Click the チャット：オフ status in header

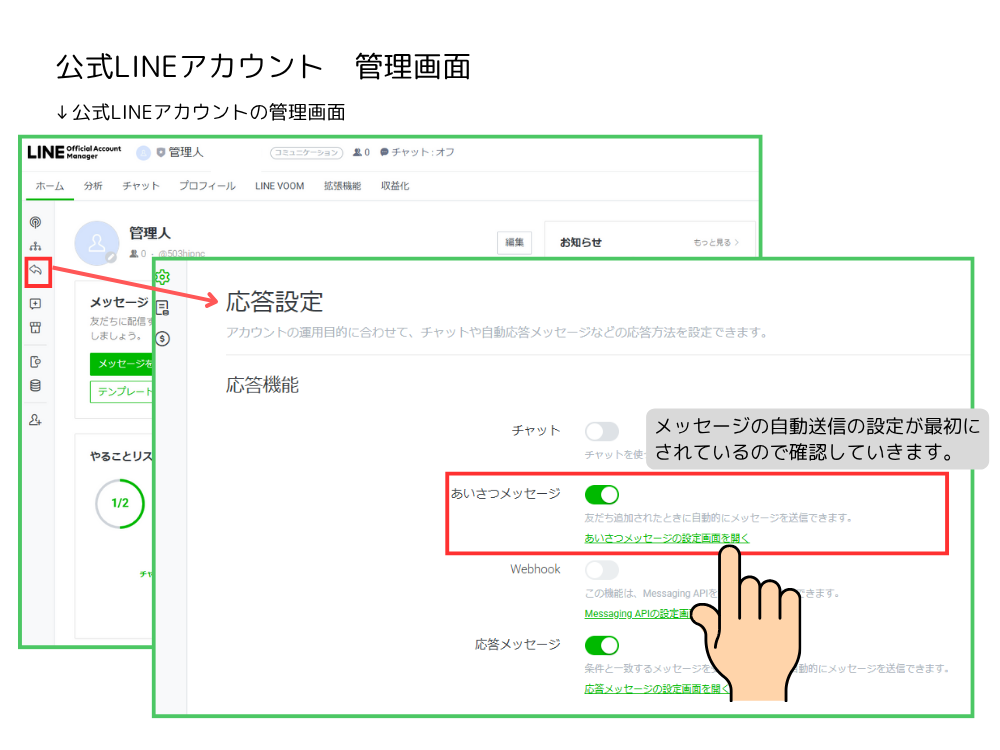[x=417, y=152]
